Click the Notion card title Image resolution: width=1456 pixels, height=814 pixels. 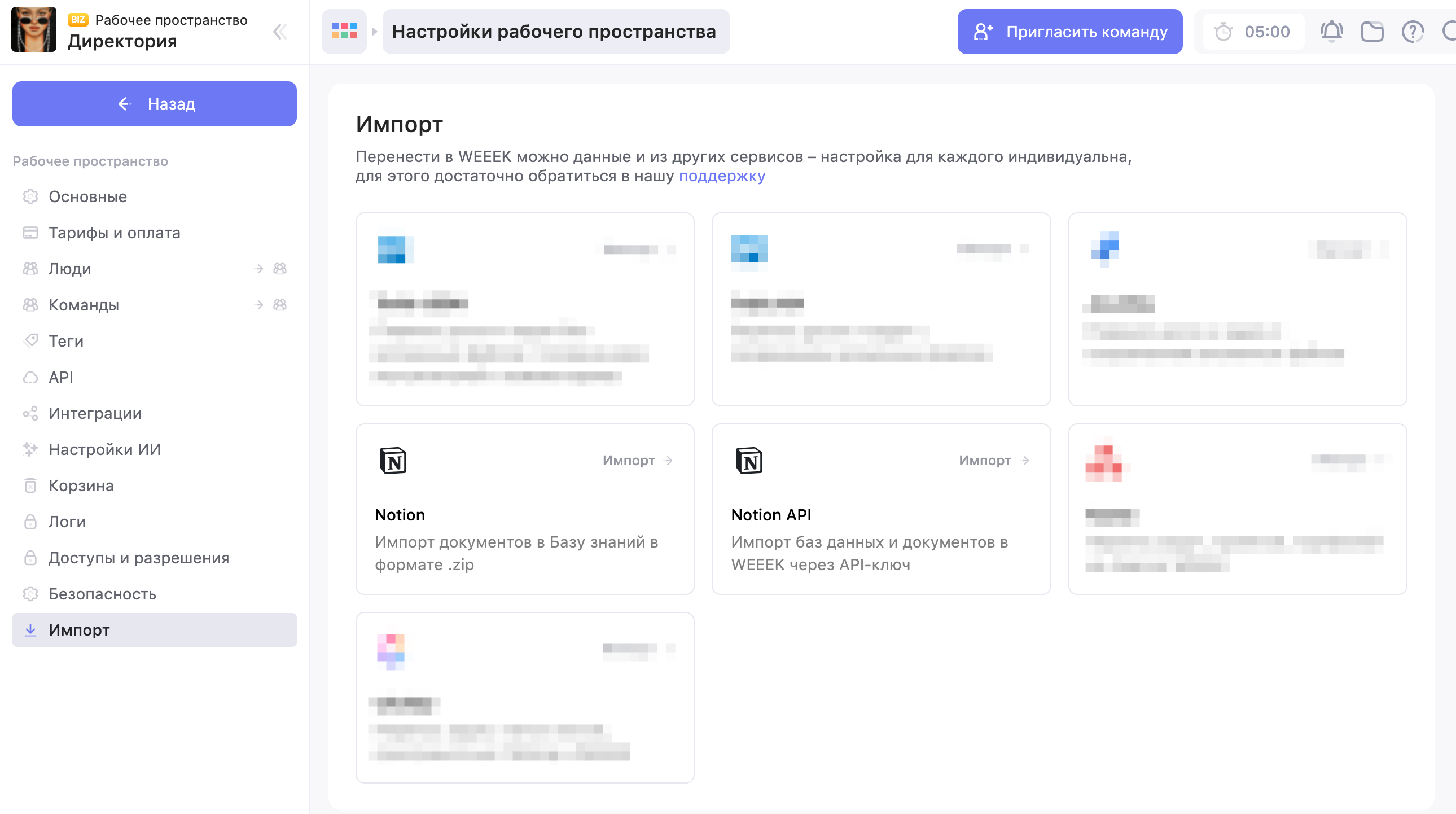(x=400, y=515)
